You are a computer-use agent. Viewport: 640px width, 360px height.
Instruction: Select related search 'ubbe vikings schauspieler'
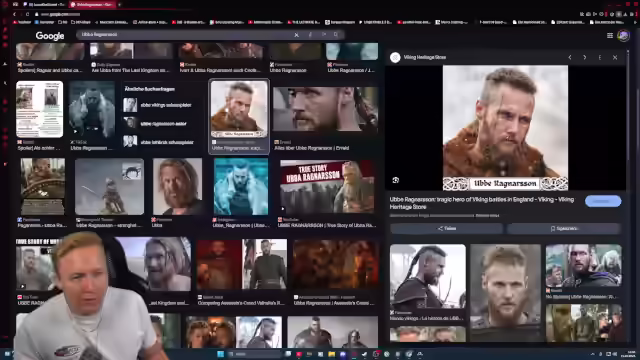158,105
